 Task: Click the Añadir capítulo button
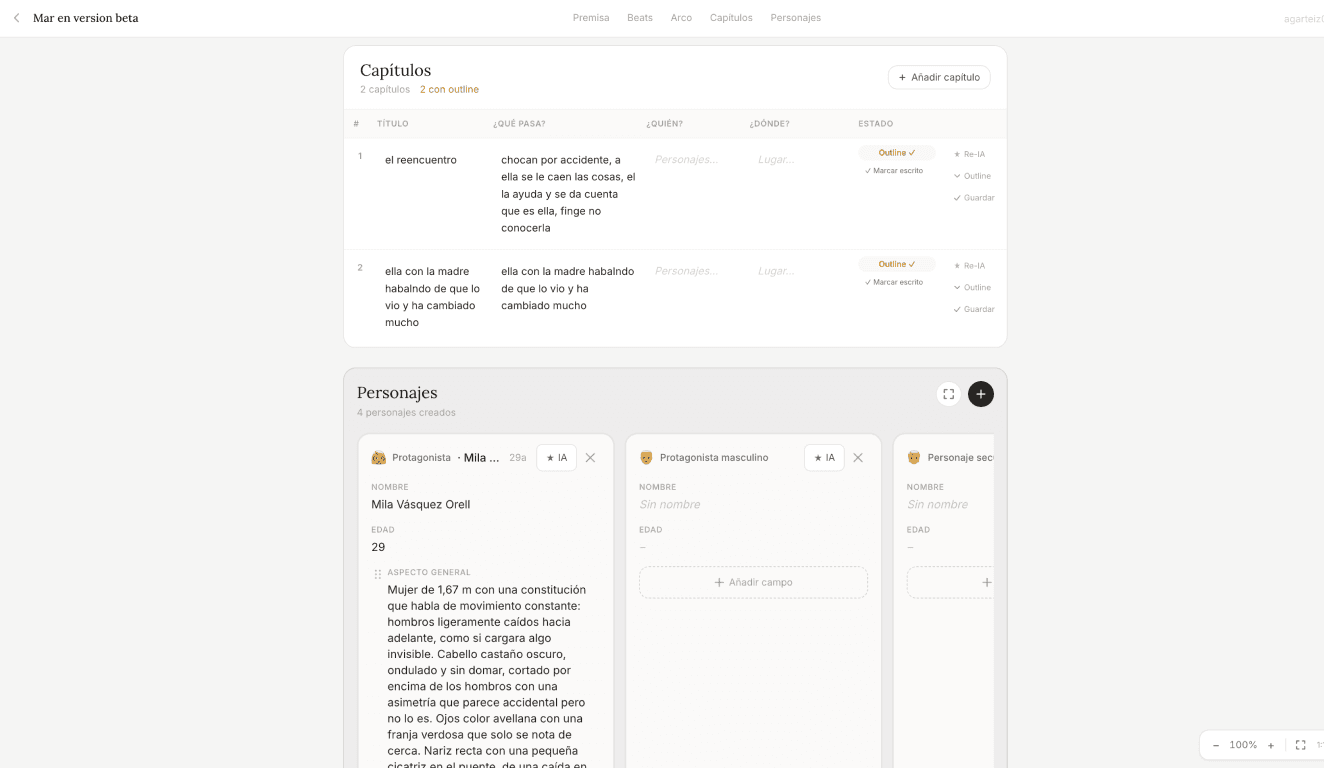(939, 77)
